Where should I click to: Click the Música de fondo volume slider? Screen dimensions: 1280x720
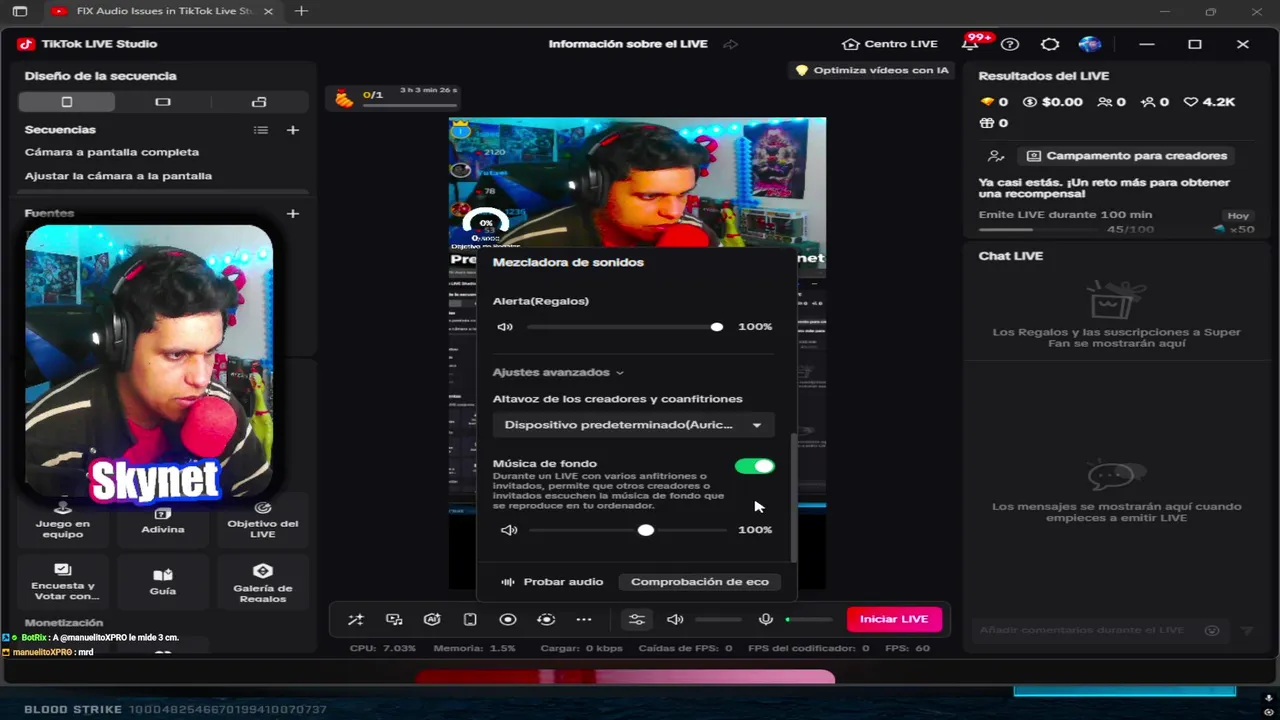[x=627, y=530]
